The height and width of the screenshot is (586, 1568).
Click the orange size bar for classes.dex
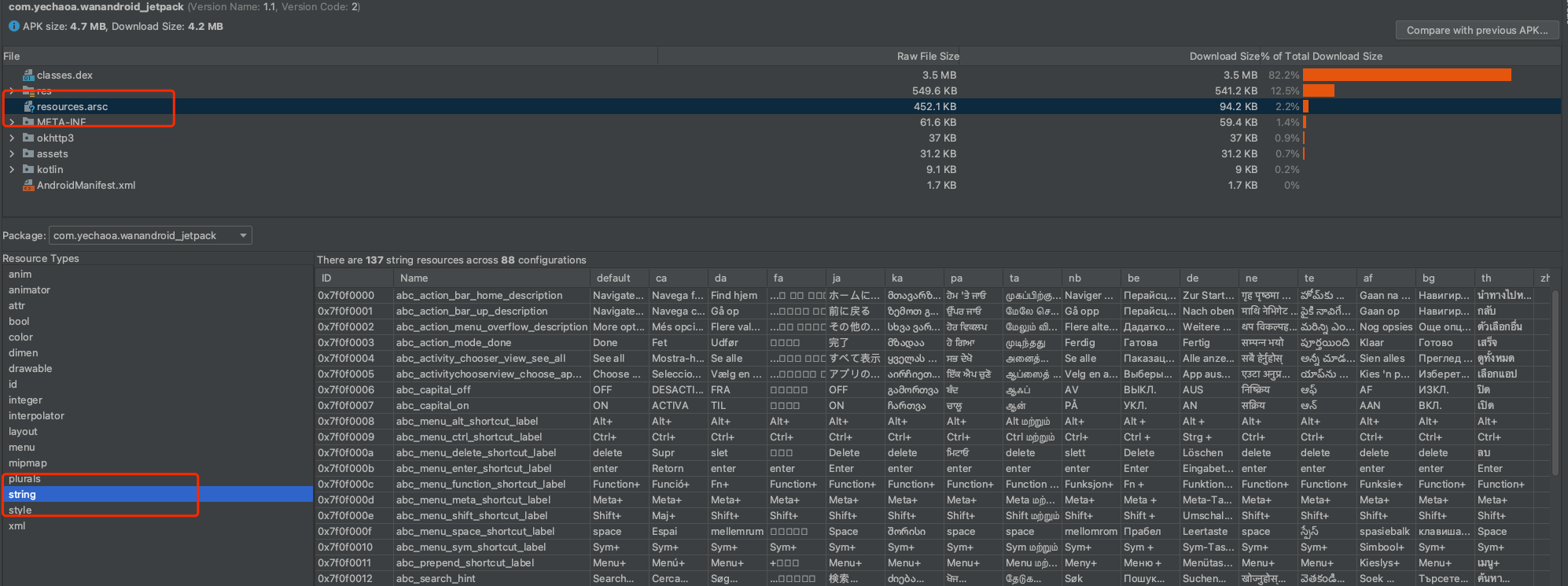pos(1407,76)
